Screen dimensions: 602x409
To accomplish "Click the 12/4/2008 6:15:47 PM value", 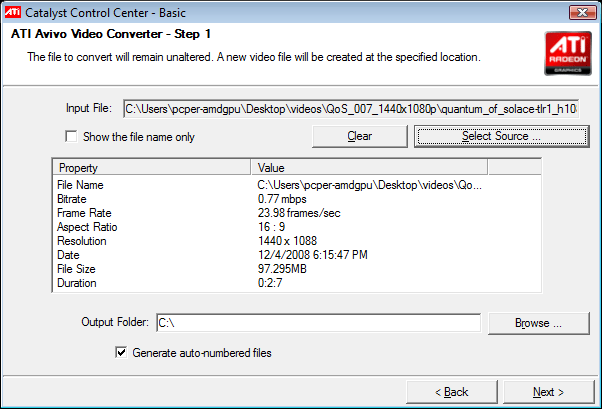I will (x=313, y=255).
